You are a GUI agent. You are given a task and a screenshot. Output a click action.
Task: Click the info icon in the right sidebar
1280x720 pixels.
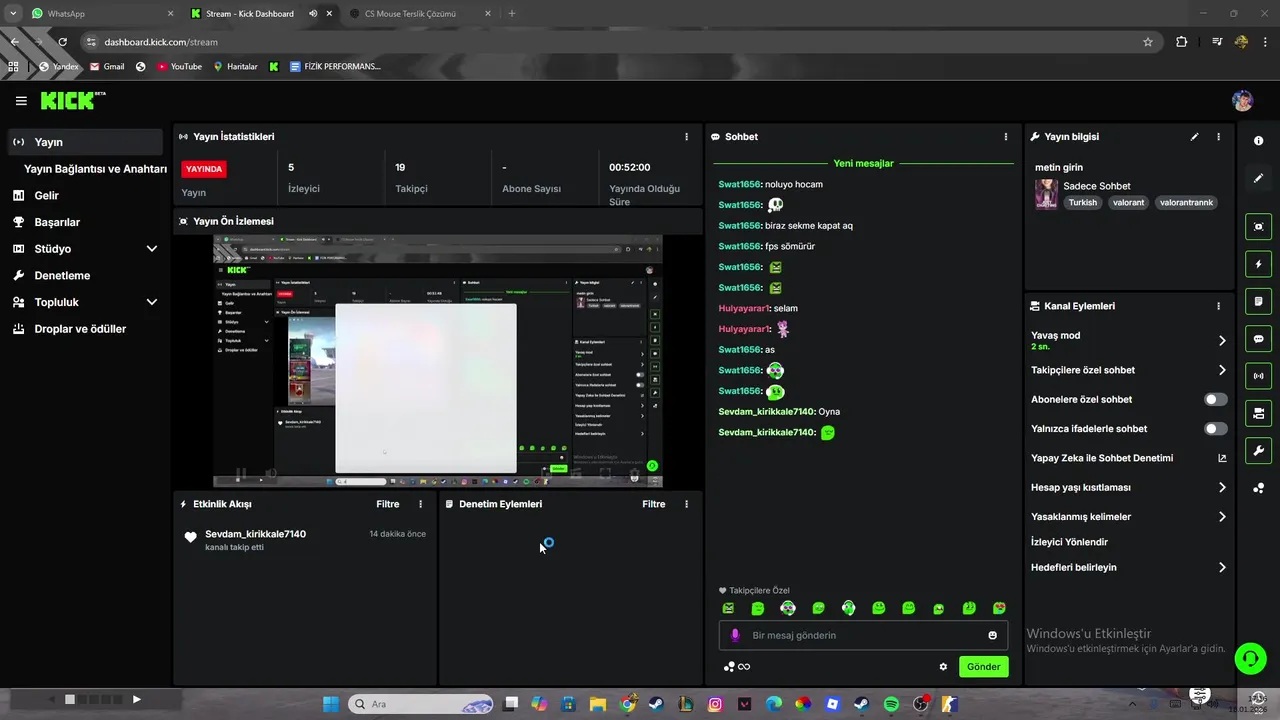[1258, 141]
